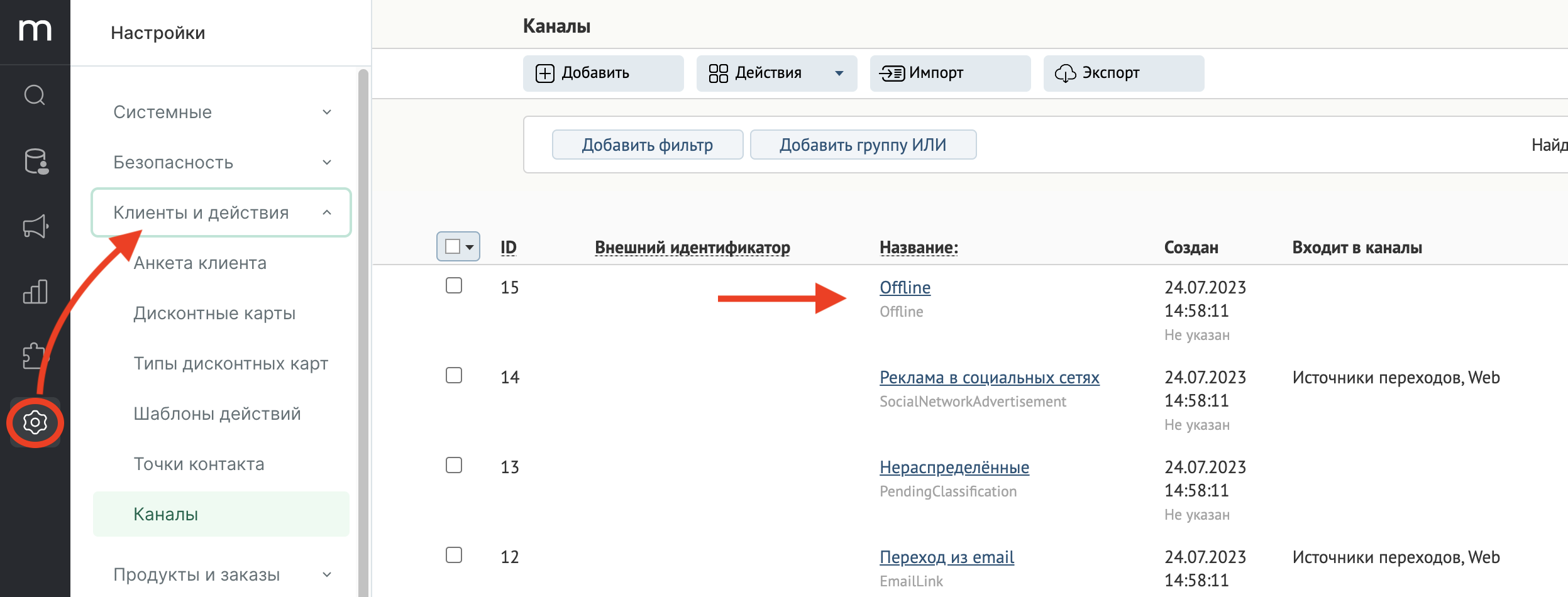This screenshot has width=1568, height=597.
Task: Click Источники переходов, Web in row 14
Action: [x=1396, y=377]
